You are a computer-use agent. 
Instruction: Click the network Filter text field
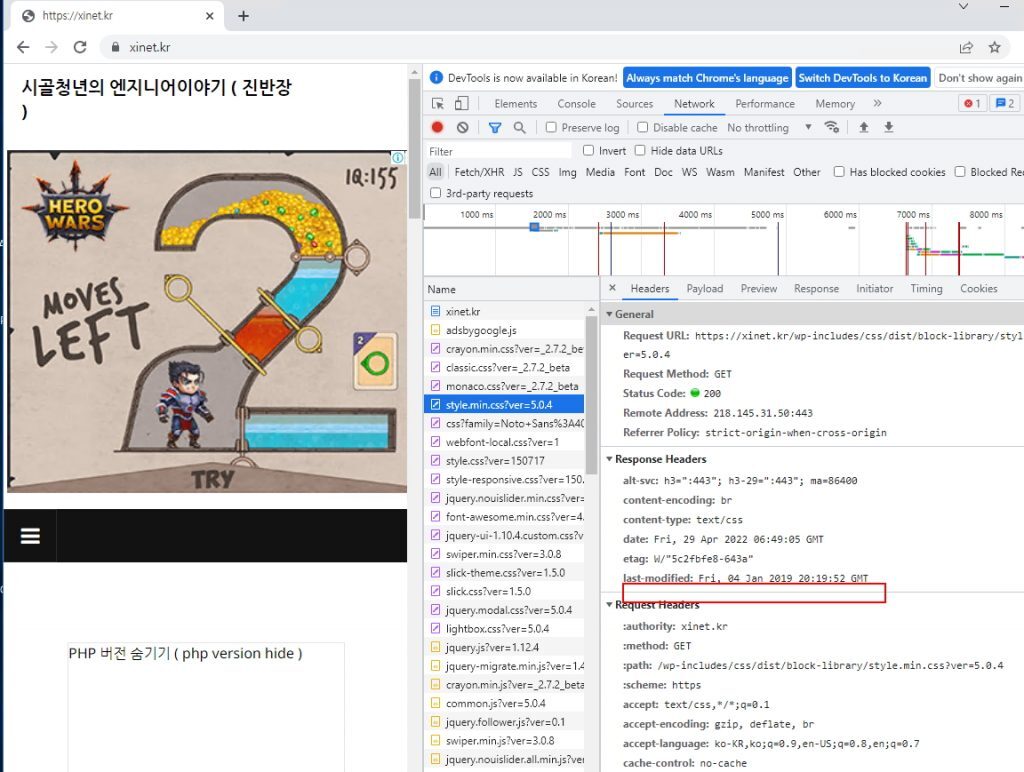coord(498,151)
